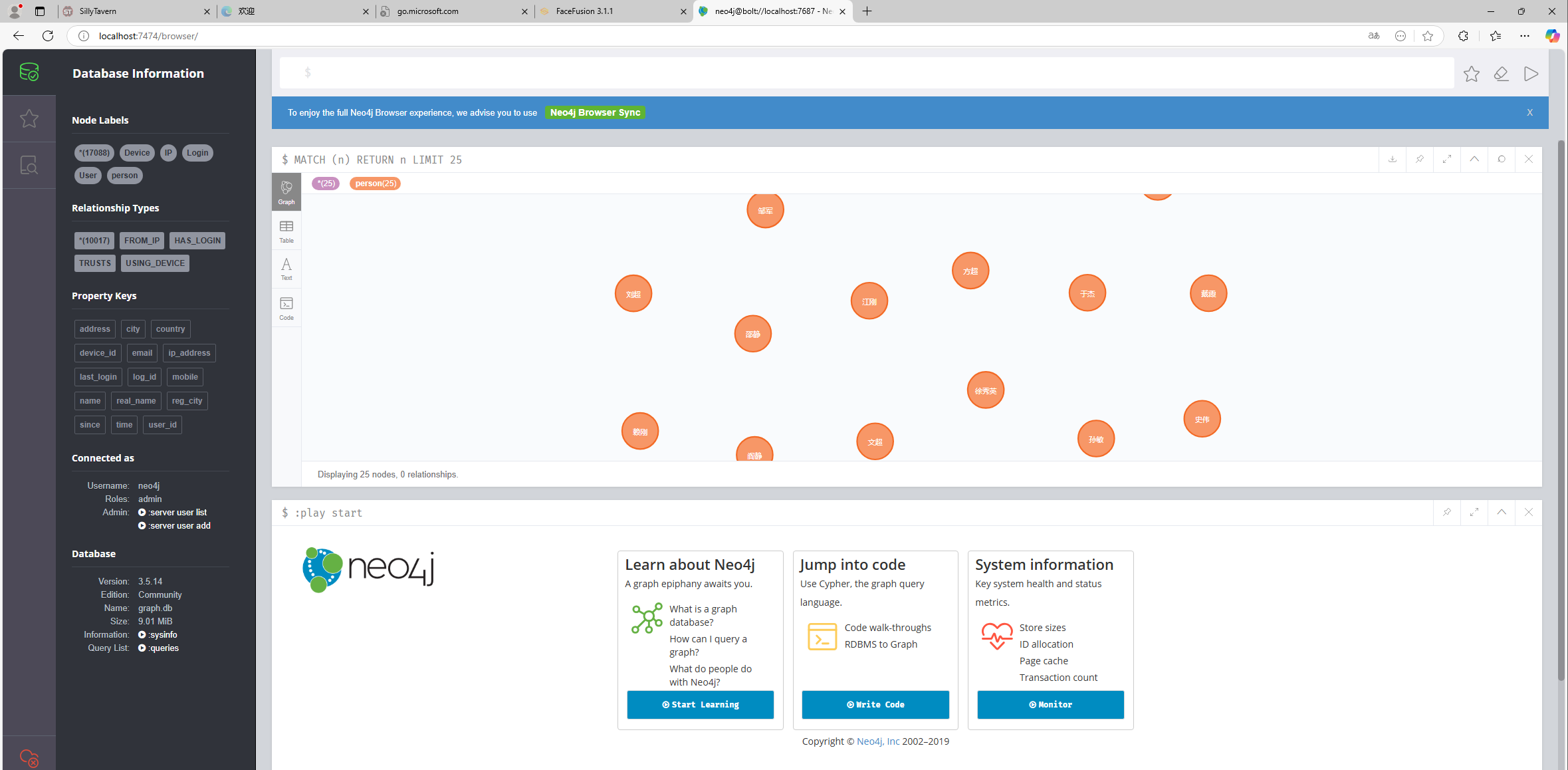Open the :sysinfo link
The height and width of the screenshot is (770, 1568).
[x=162, y=635]
